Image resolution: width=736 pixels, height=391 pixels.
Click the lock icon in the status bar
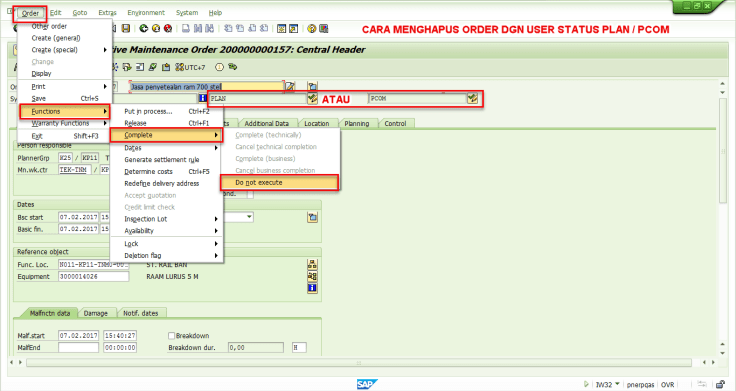720,384
